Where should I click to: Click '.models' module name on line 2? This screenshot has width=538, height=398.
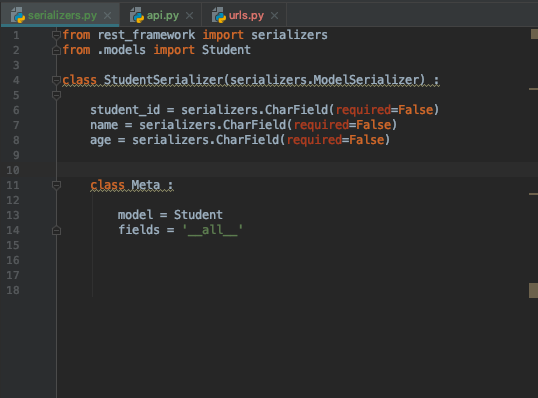tap(121, 50)
